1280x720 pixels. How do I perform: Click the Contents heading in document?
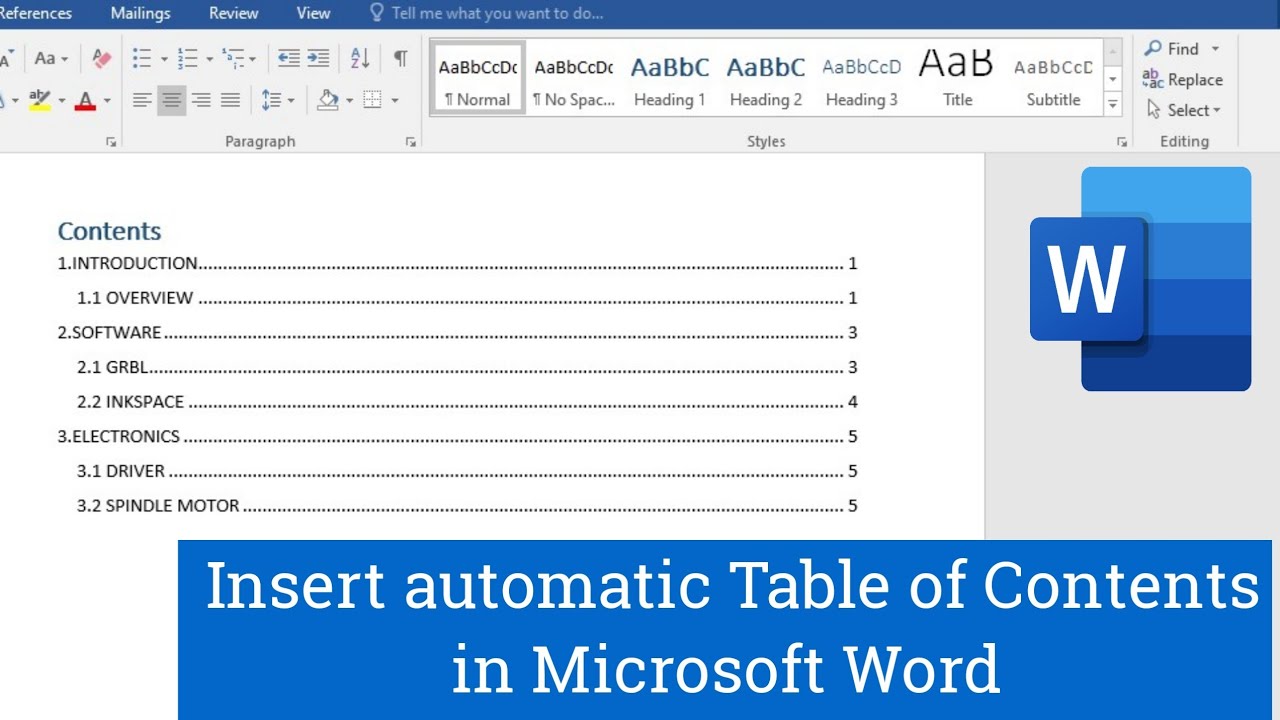pos(109,231)
